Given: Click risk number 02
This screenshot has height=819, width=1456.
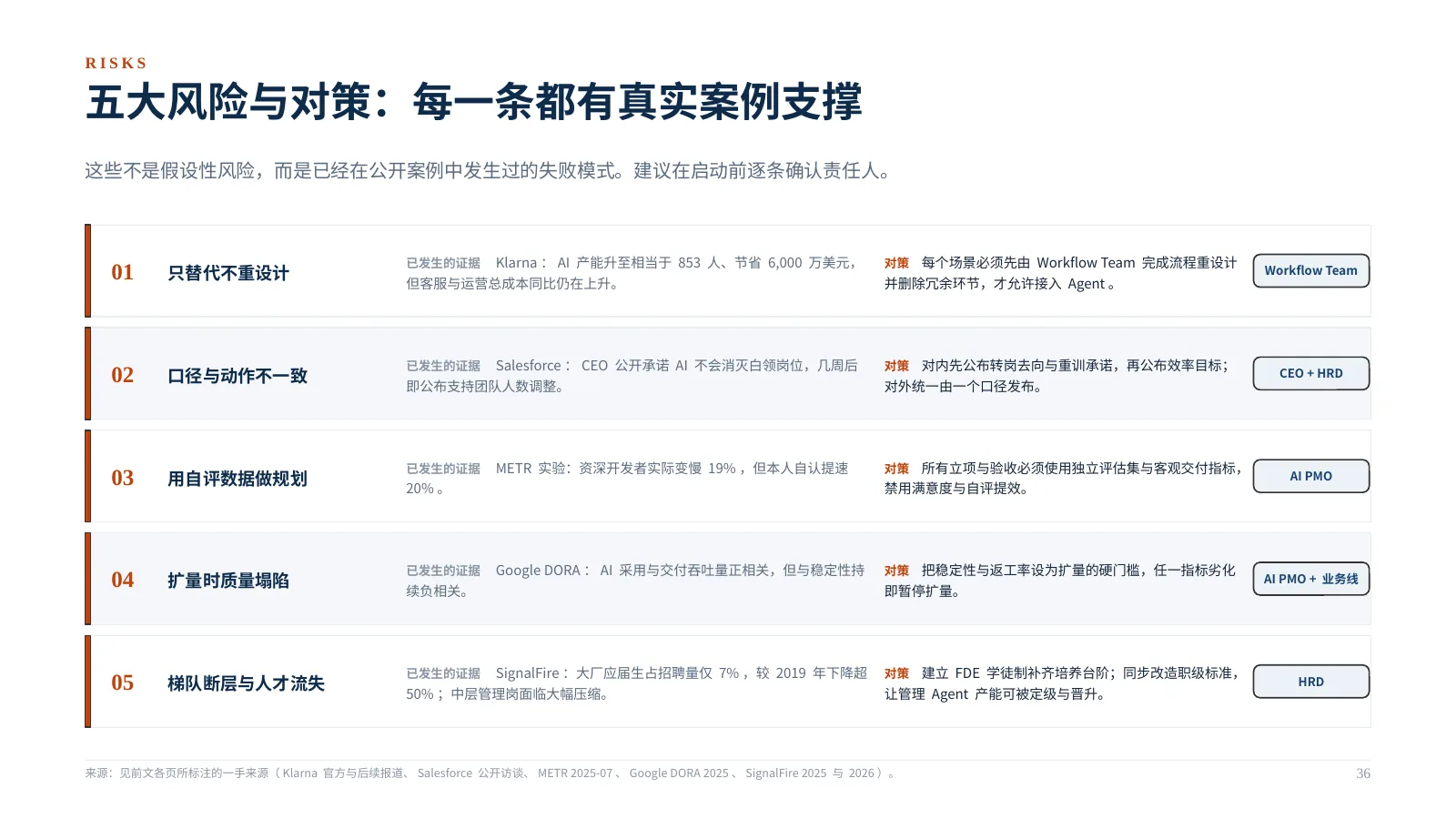Looking at the screenshot, I should coord(122,375).
